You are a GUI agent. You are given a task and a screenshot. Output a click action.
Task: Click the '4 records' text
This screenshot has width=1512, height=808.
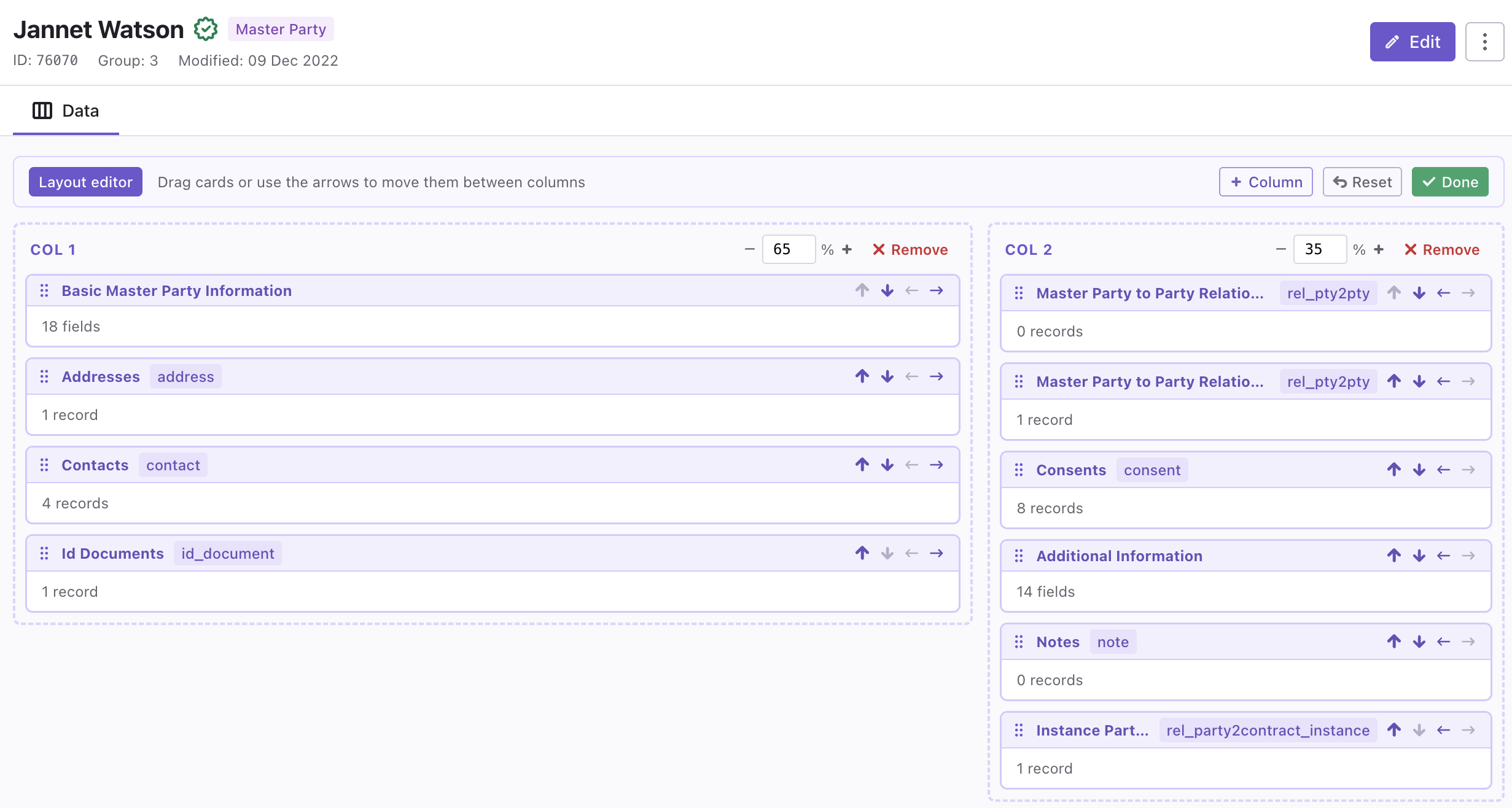(x=75, y=503)
